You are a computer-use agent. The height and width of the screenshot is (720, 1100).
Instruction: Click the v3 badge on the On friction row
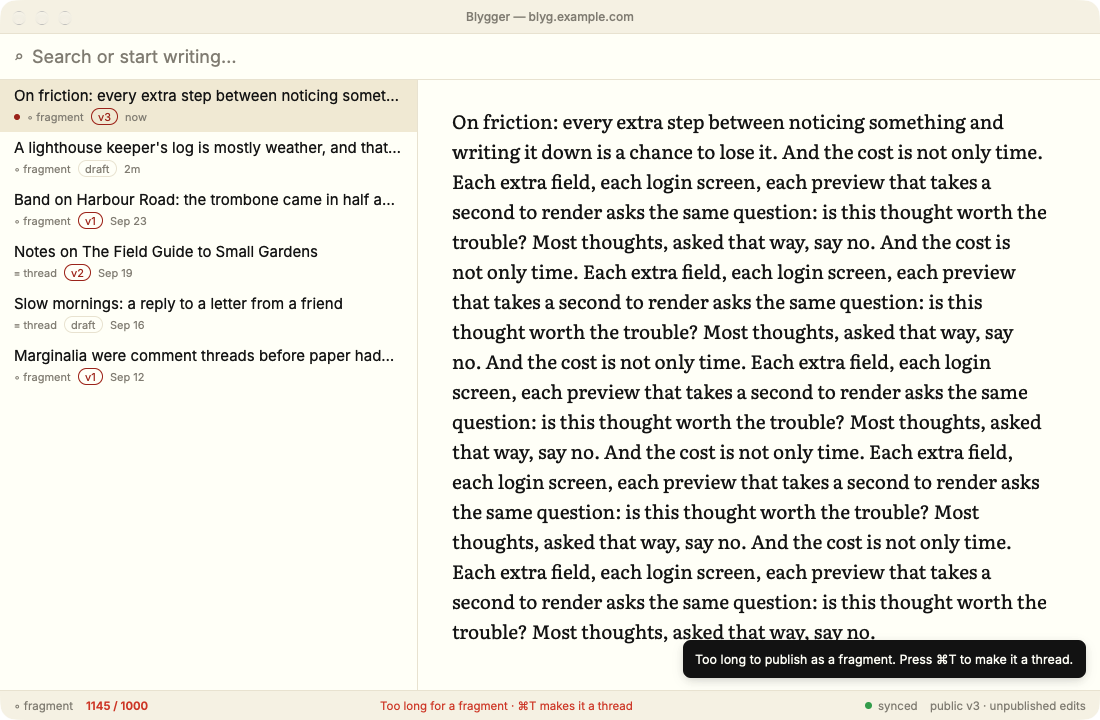[104, 117]
